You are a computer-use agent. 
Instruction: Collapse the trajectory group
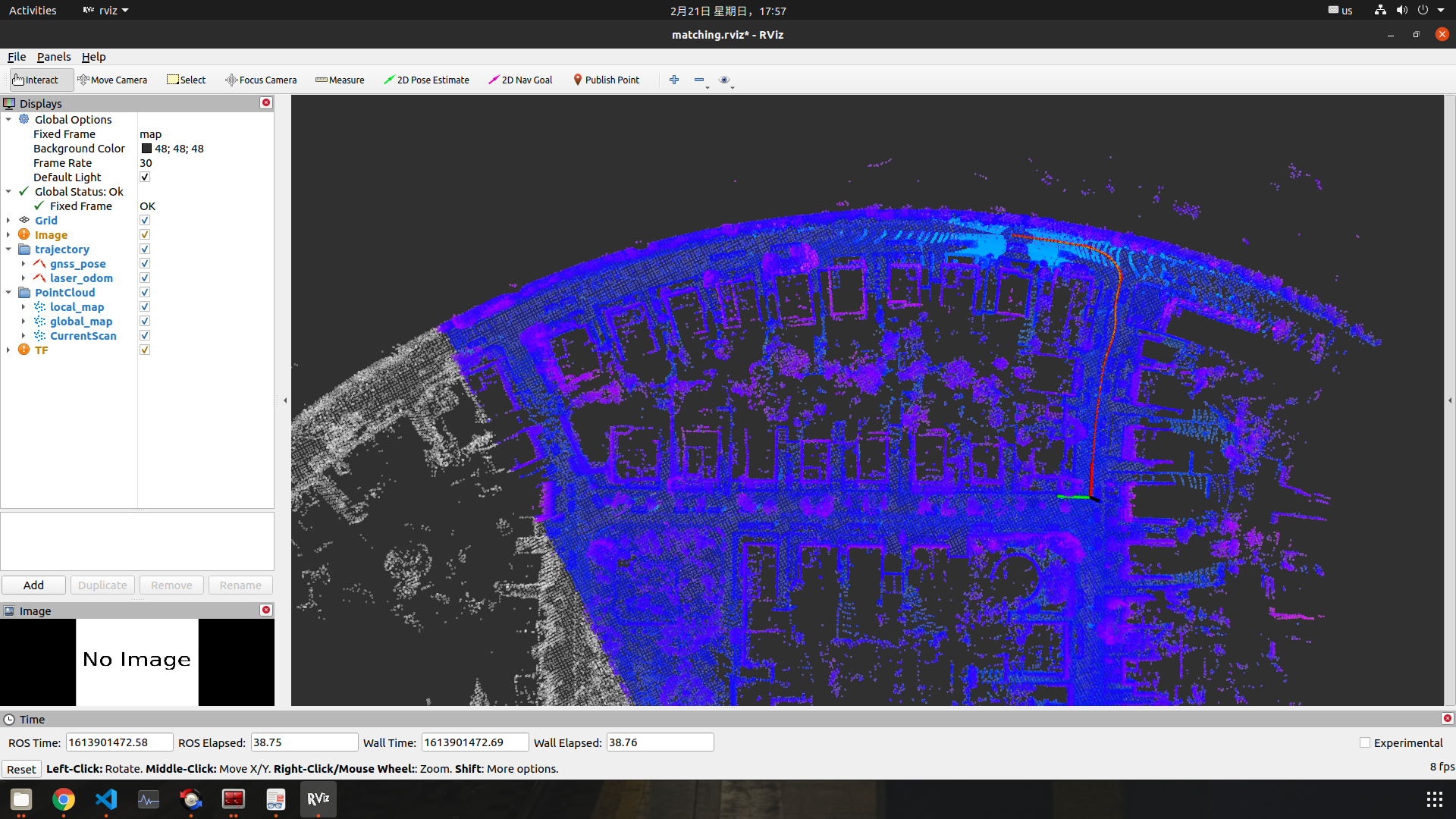pyautogui.click(x=8, y=249)
